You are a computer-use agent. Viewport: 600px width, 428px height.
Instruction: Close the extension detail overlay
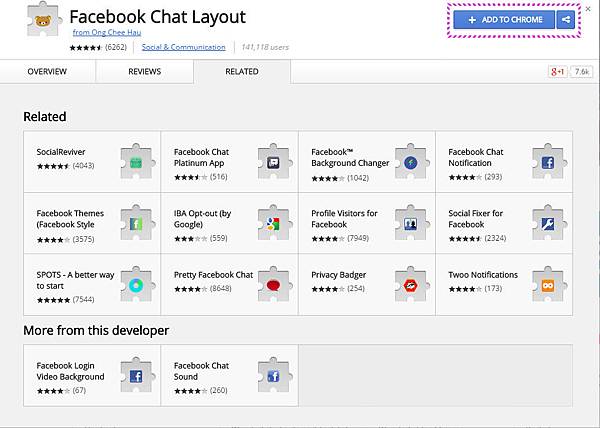coord(588,8)
